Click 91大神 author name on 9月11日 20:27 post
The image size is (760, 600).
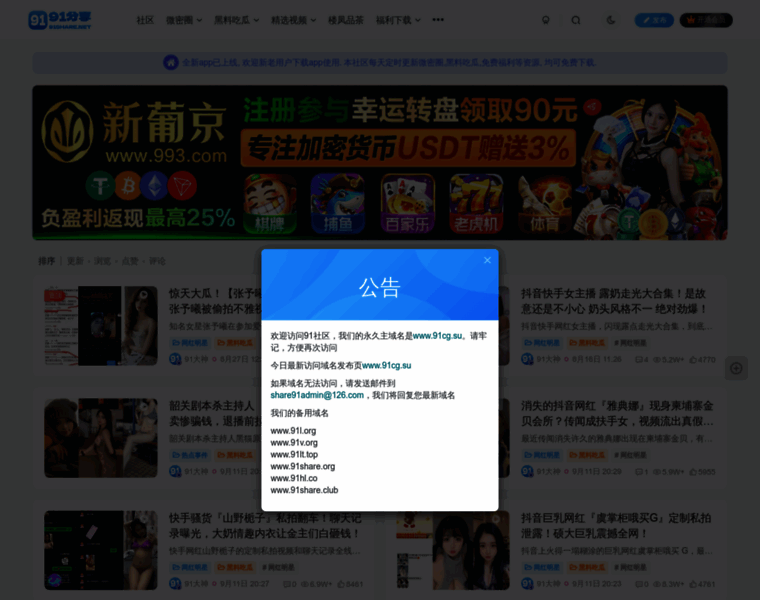[x=196, y=584]
